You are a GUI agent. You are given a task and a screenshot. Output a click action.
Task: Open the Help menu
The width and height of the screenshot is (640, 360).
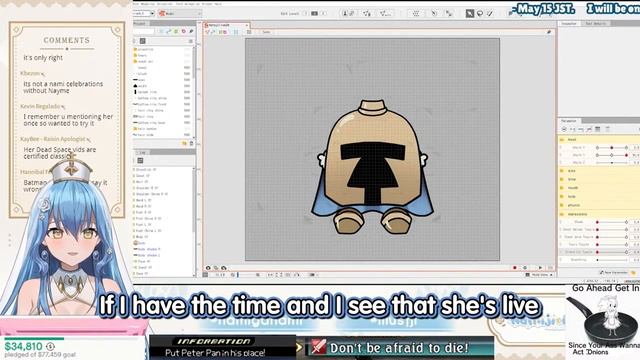pyautogui.click(x=218, y=4)
